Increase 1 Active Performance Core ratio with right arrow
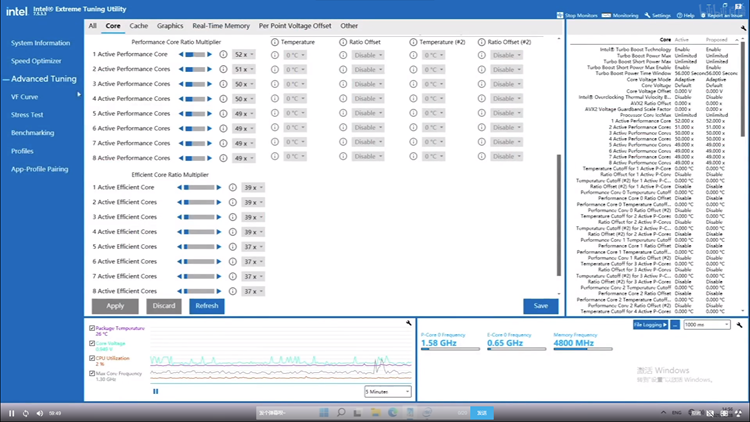Screen dimensions: 750x422 click(x=210, y=55)
